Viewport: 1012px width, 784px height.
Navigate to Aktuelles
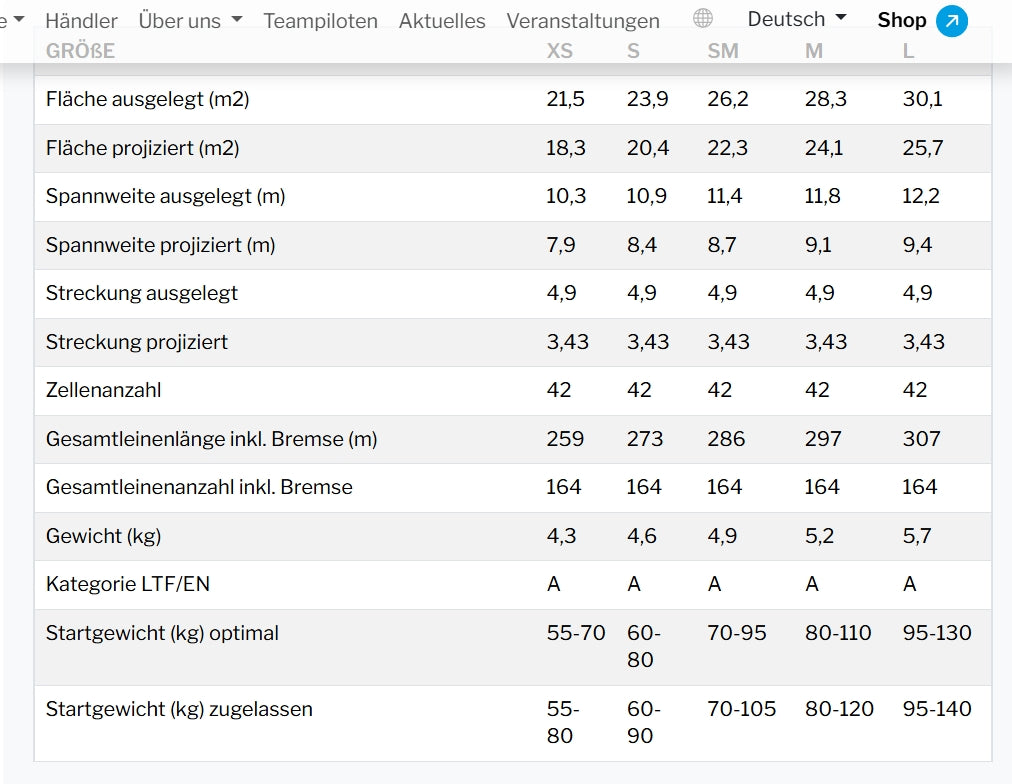[442, 20]
